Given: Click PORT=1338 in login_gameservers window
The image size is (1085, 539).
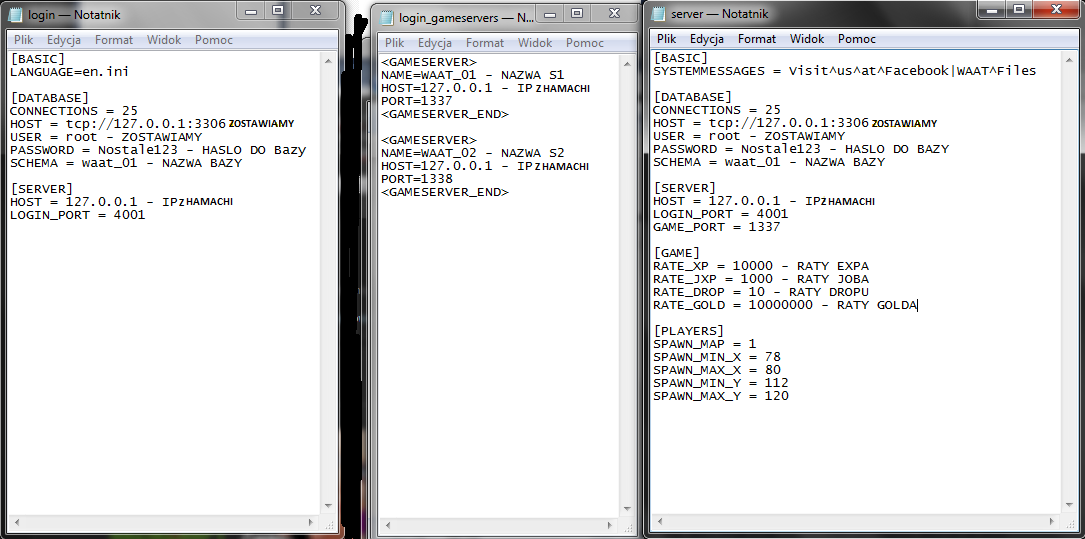Looking at the screenshot, I should pos(417,179).
